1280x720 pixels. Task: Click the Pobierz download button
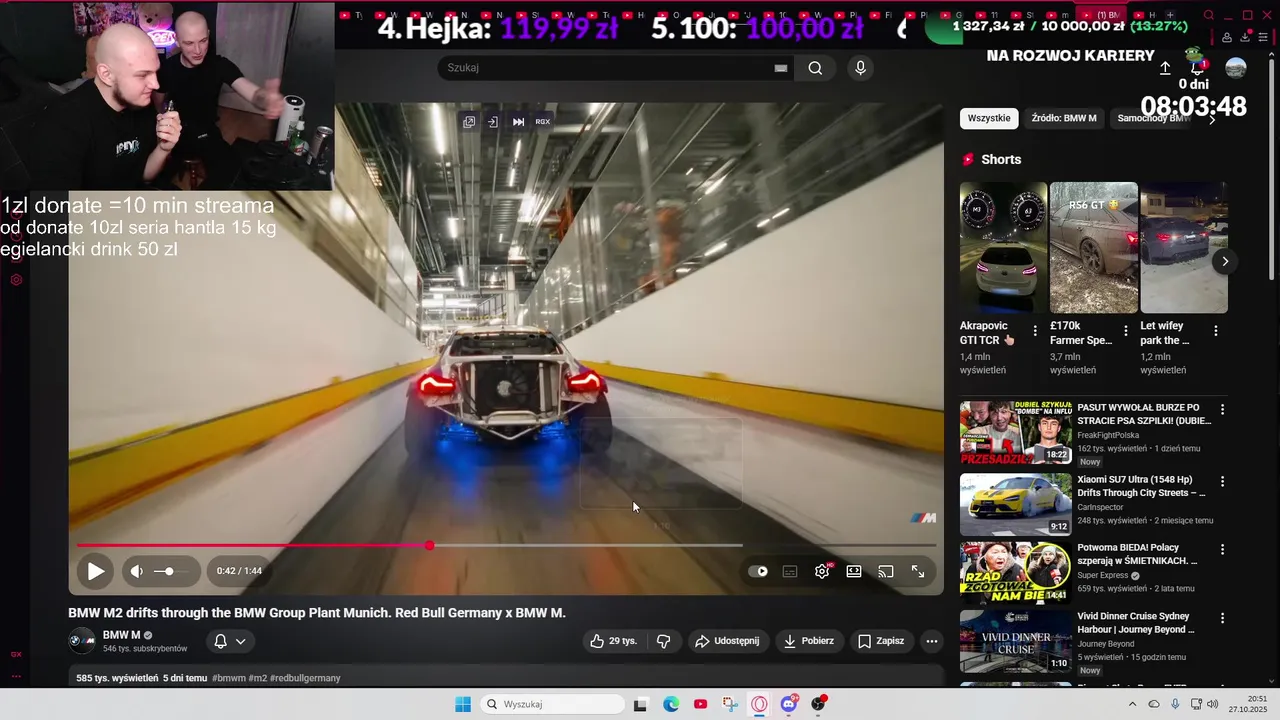coord(808,641)
